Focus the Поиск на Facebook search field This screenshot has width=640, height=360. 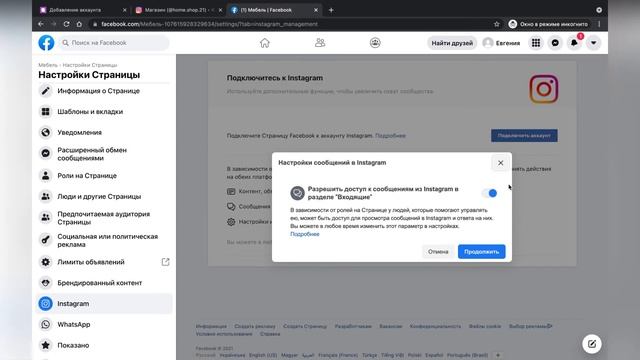click(x=114, y=42)
